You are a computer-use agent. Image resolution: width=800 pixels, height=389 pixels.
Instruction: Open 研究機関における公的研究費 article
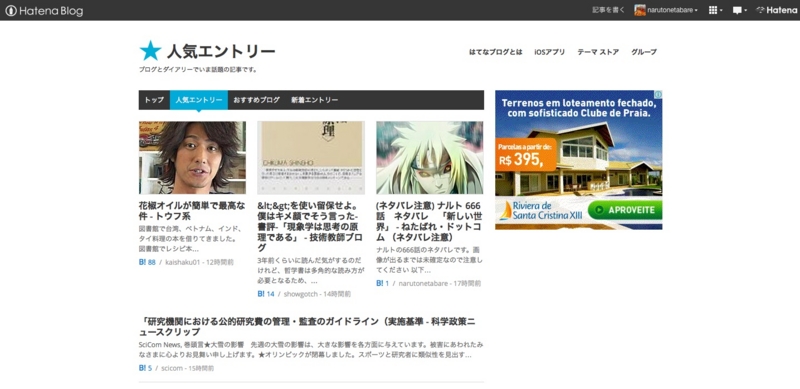tap(307, 327)
